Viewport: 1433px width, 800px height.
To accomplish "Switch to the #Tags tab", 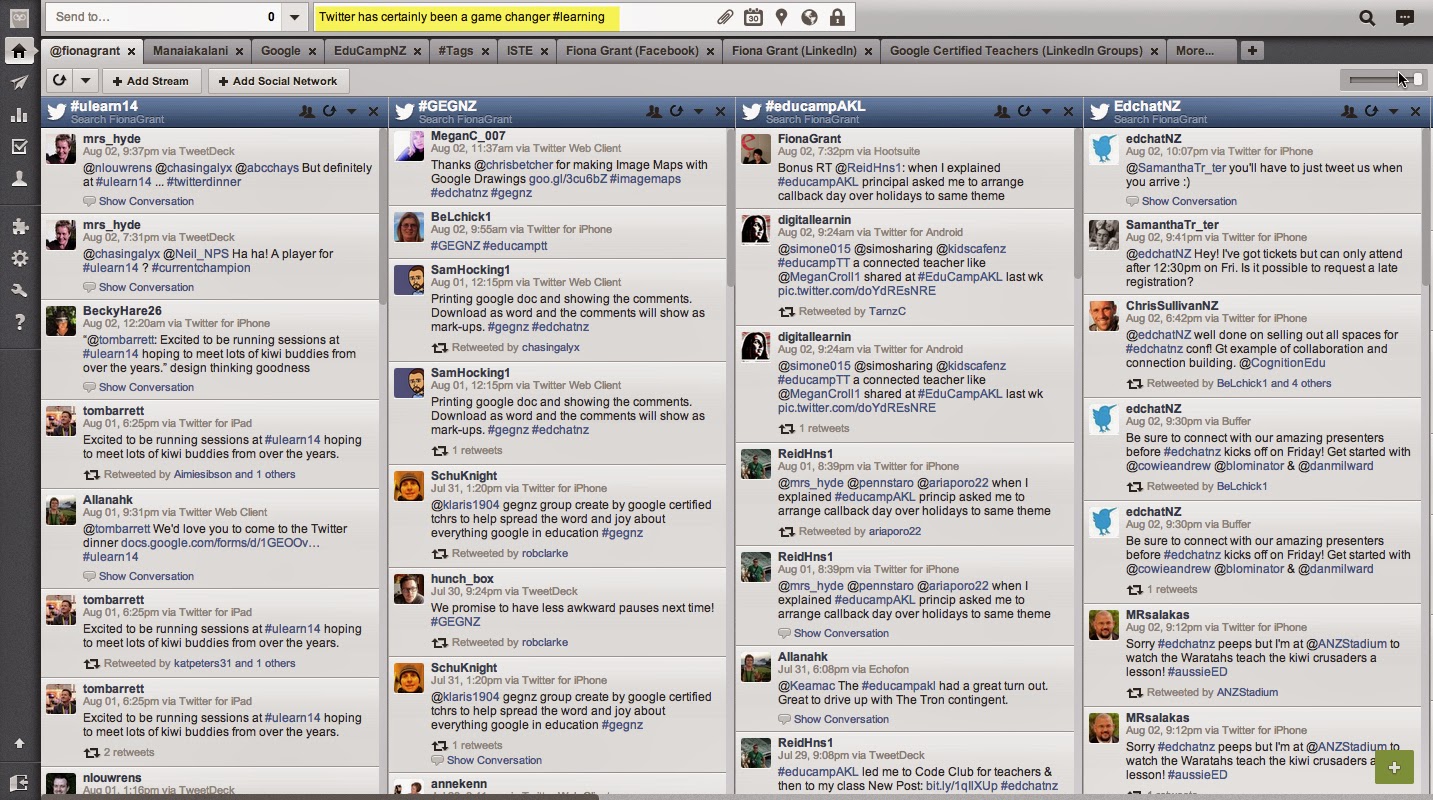I will coord(456,51).
